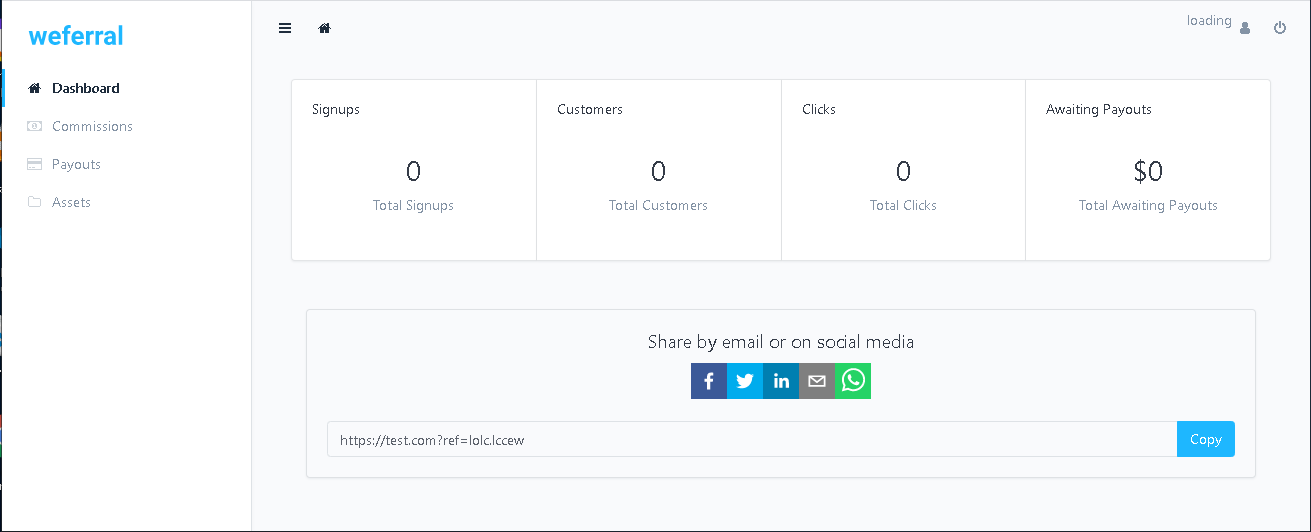
Task: Open the user profile icon
Action: [x=1245, y=28]
